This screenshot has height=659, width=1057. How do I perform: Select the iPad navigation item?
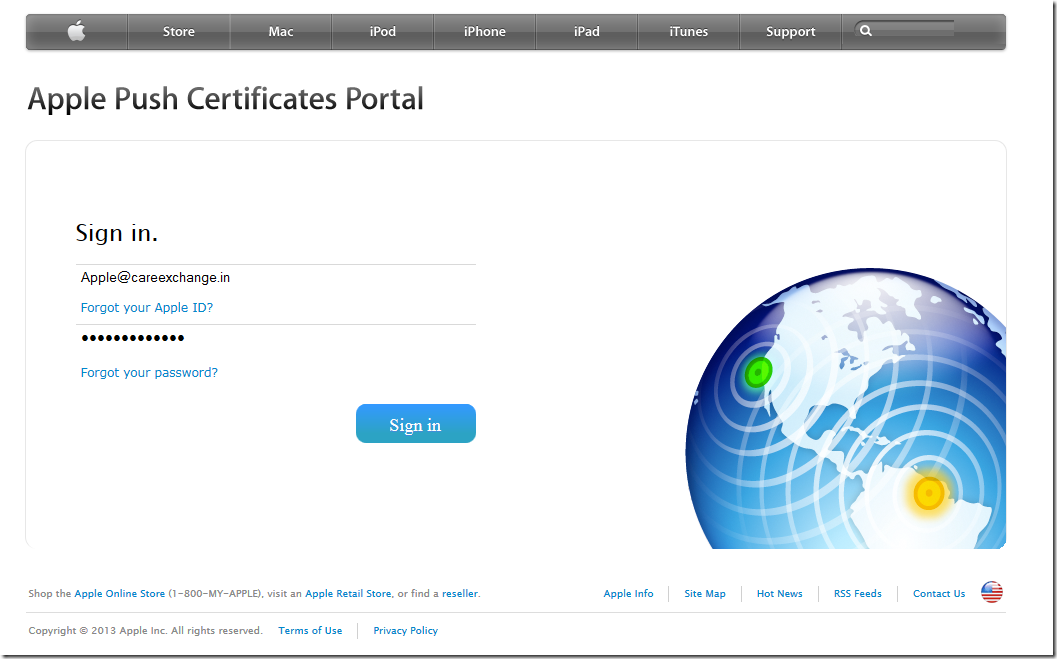point(586,32)
